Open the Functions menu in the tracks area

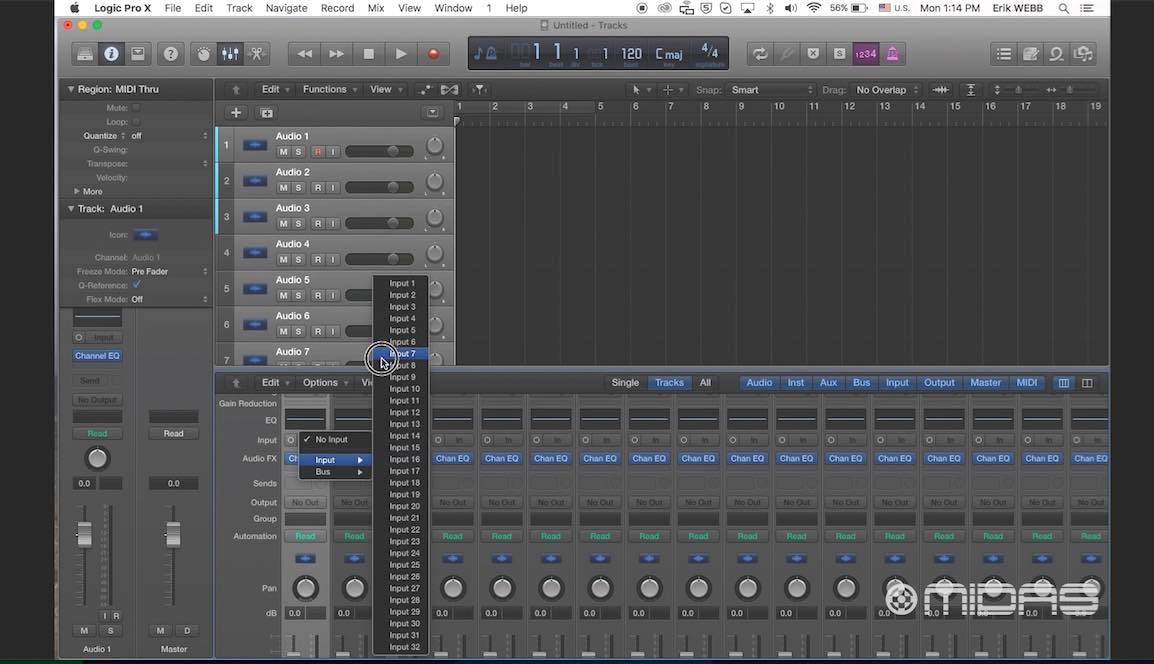[x=330, y=90]
